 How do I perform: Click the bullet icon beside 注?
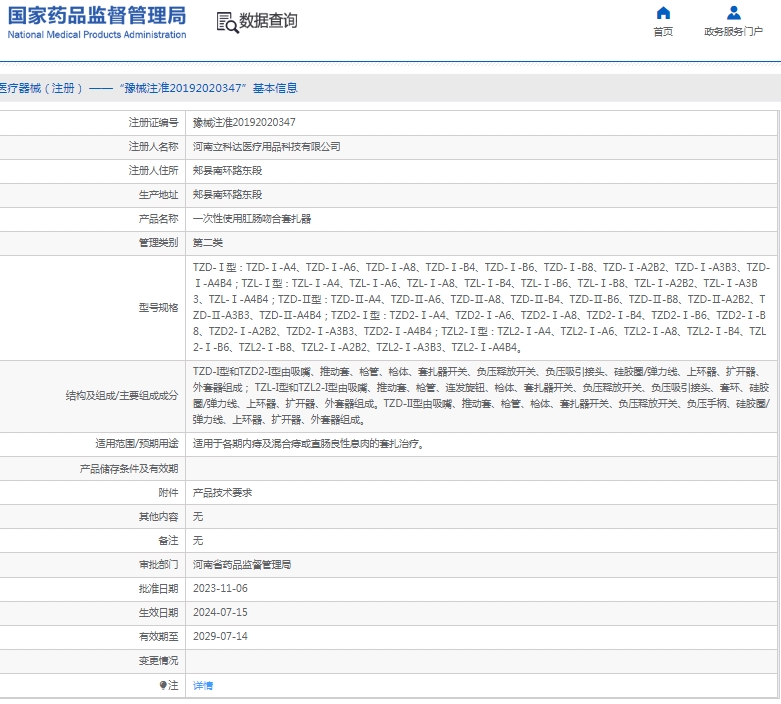[x=163, y=686]
